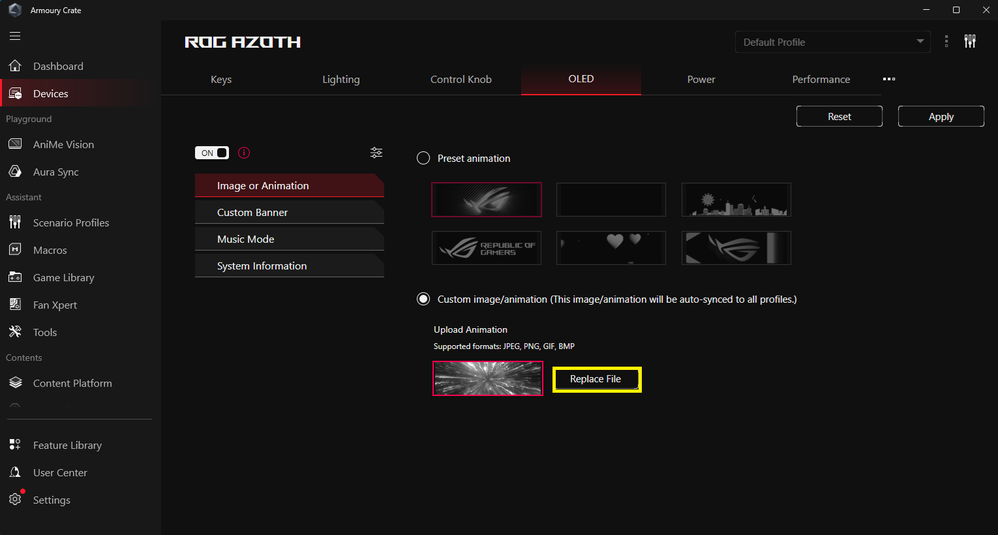Click the Content Platform icon
This screenshot has height=535, width=998.
[15, 382]
